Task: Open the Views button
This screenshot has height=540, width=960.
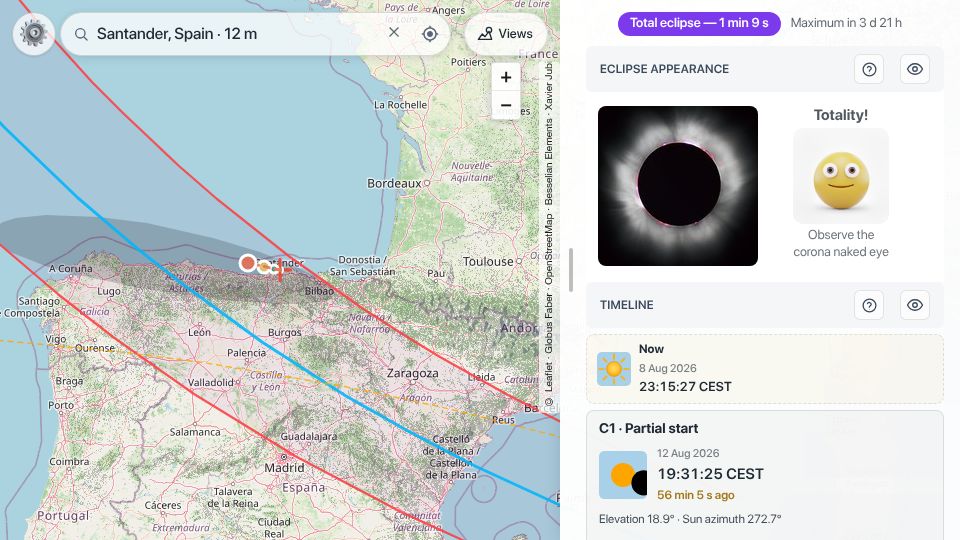Action: (506, 34)
